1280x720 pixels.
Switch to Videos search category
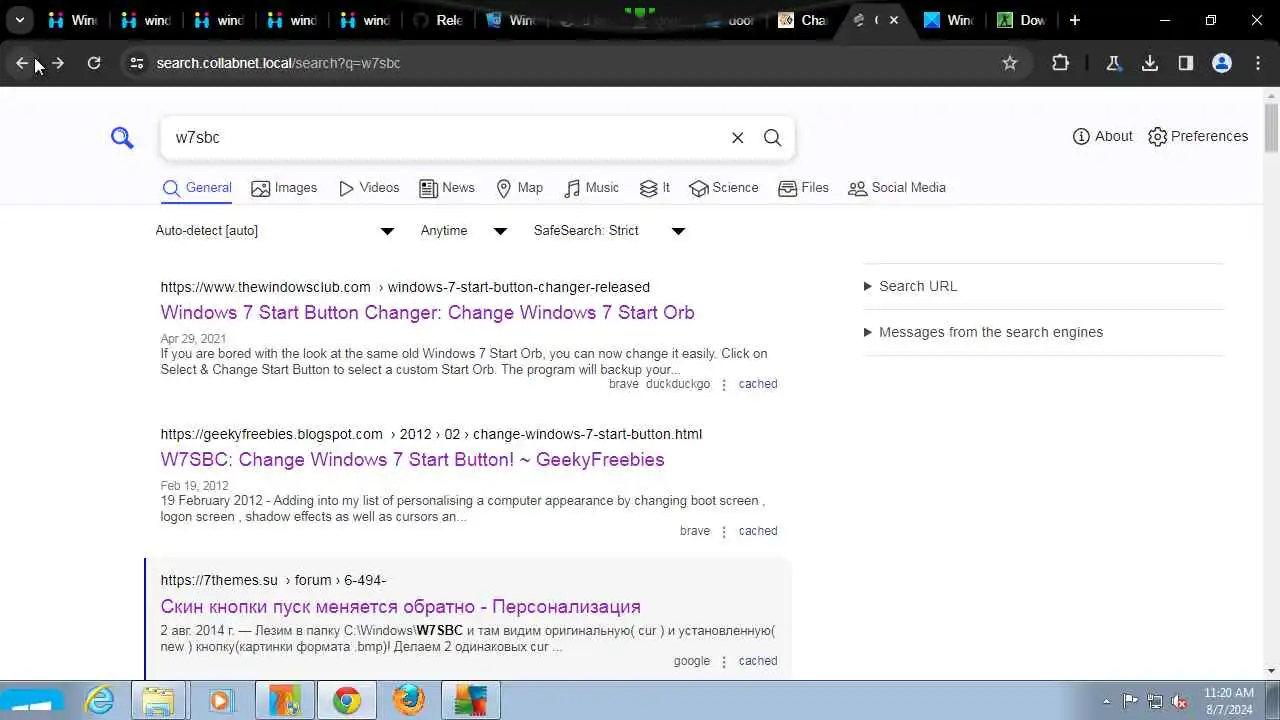click(x=369, y=188)
